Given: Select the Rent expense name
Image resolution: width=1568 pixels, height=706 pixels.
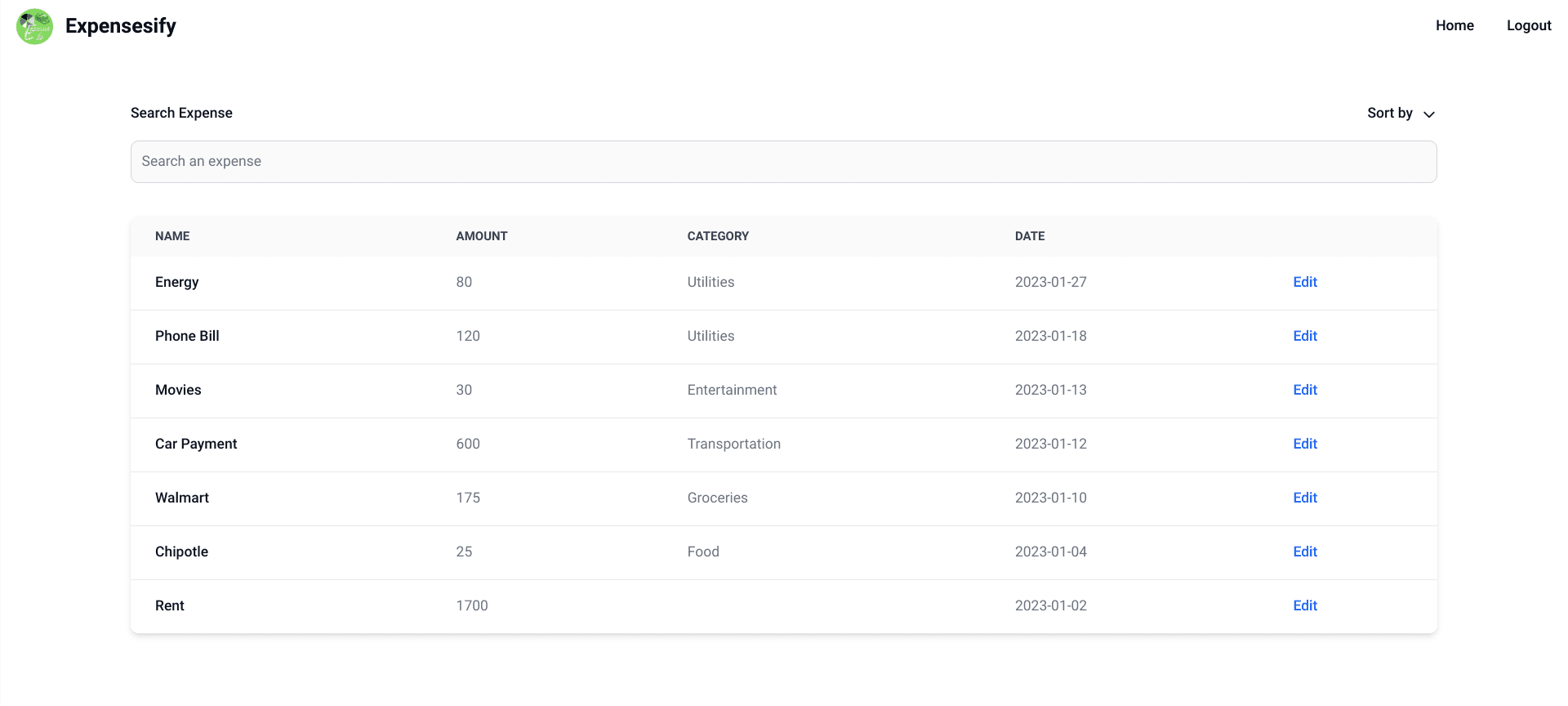Looking at the screenshot, I should [170, 605].
